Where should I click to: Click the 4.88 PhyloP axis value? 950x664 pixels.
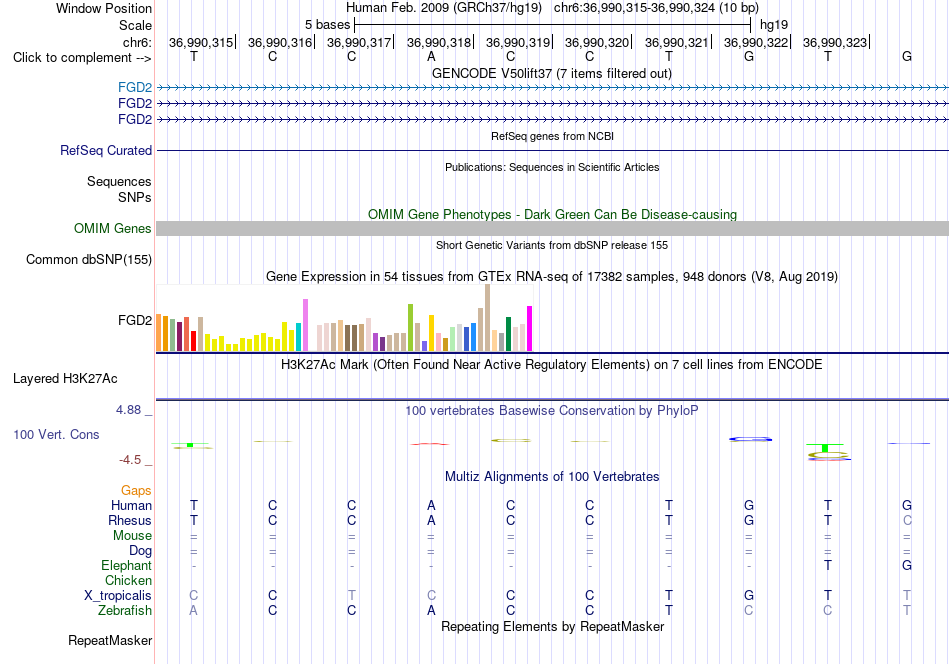point(128,410)
